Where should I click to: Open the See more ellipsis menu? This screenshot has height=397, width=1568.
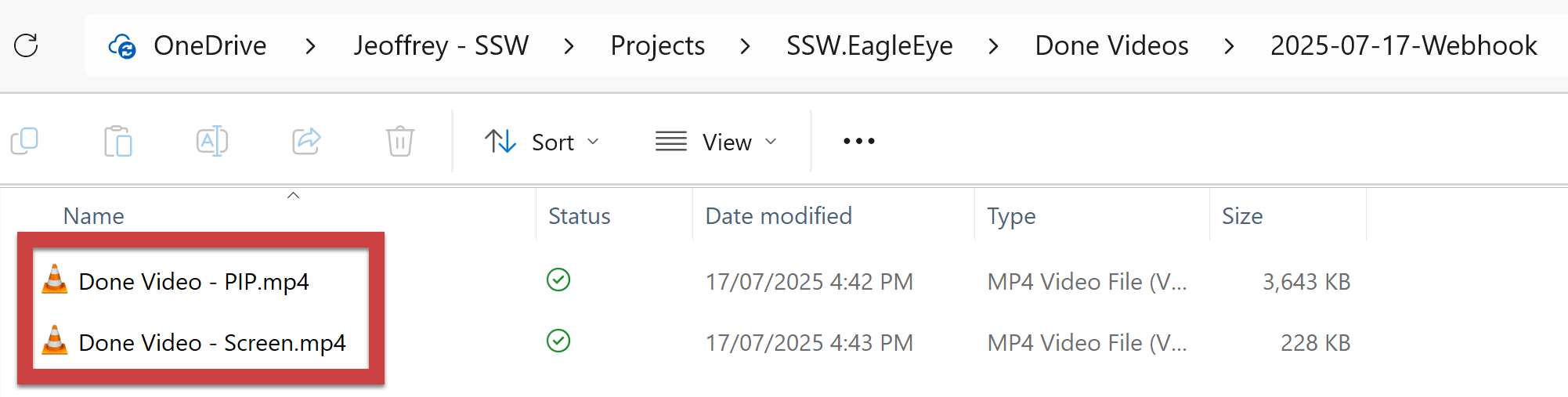point(858,142)
